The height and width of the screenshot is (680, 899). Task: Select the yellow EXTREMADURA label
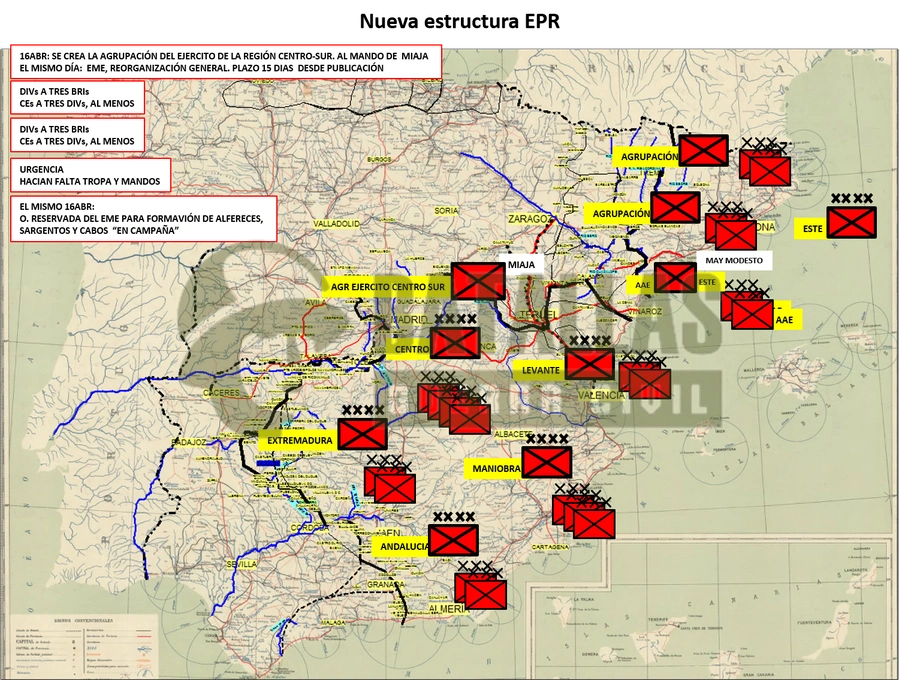[x=299, y=440]
